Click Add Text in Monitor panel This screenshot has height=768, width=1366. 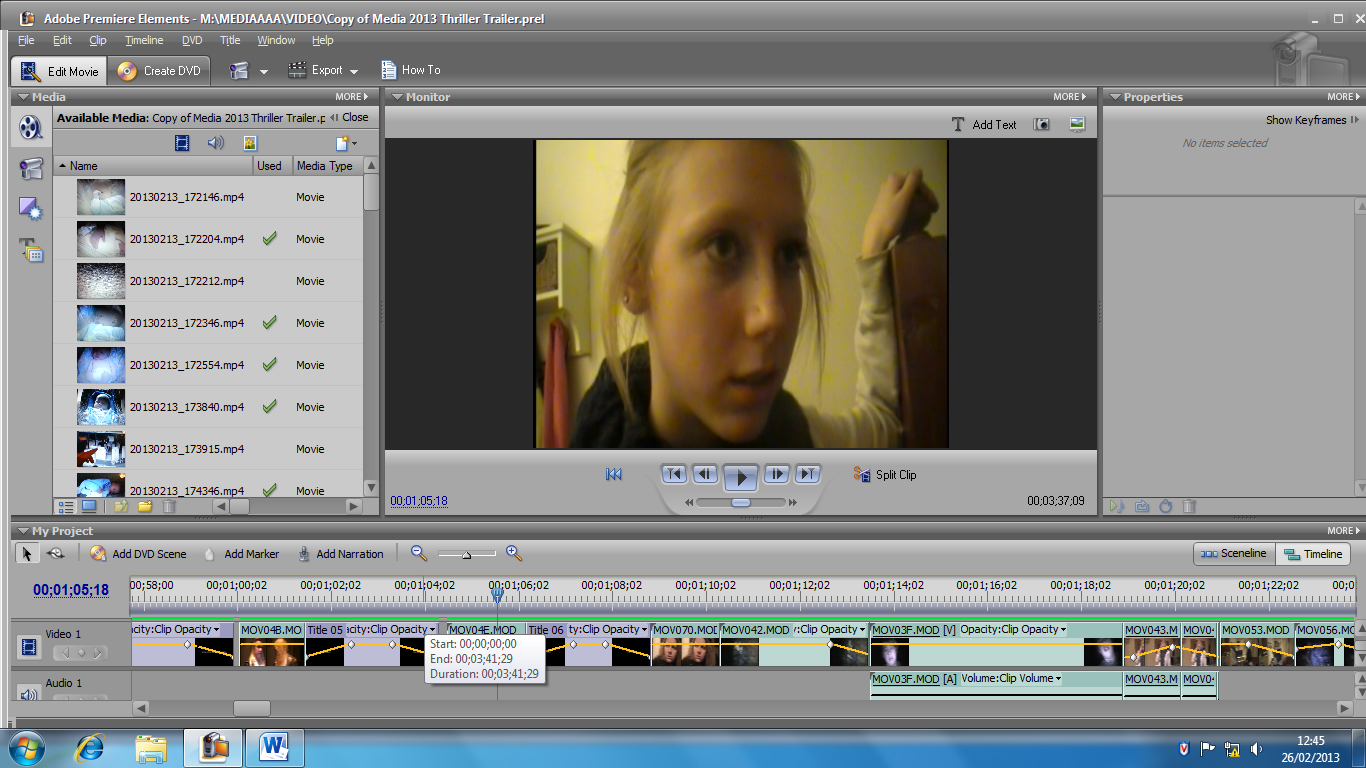983,124
